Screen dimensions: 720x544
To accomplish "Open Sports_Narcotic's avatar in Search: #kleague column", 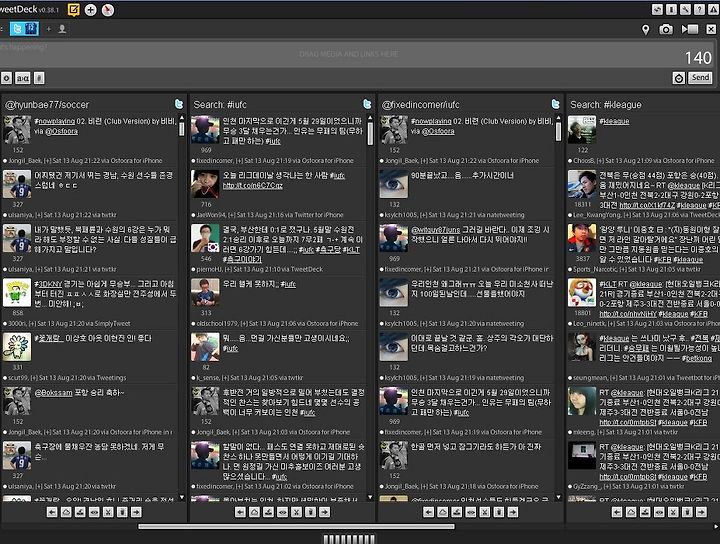I will coord(582,238).
